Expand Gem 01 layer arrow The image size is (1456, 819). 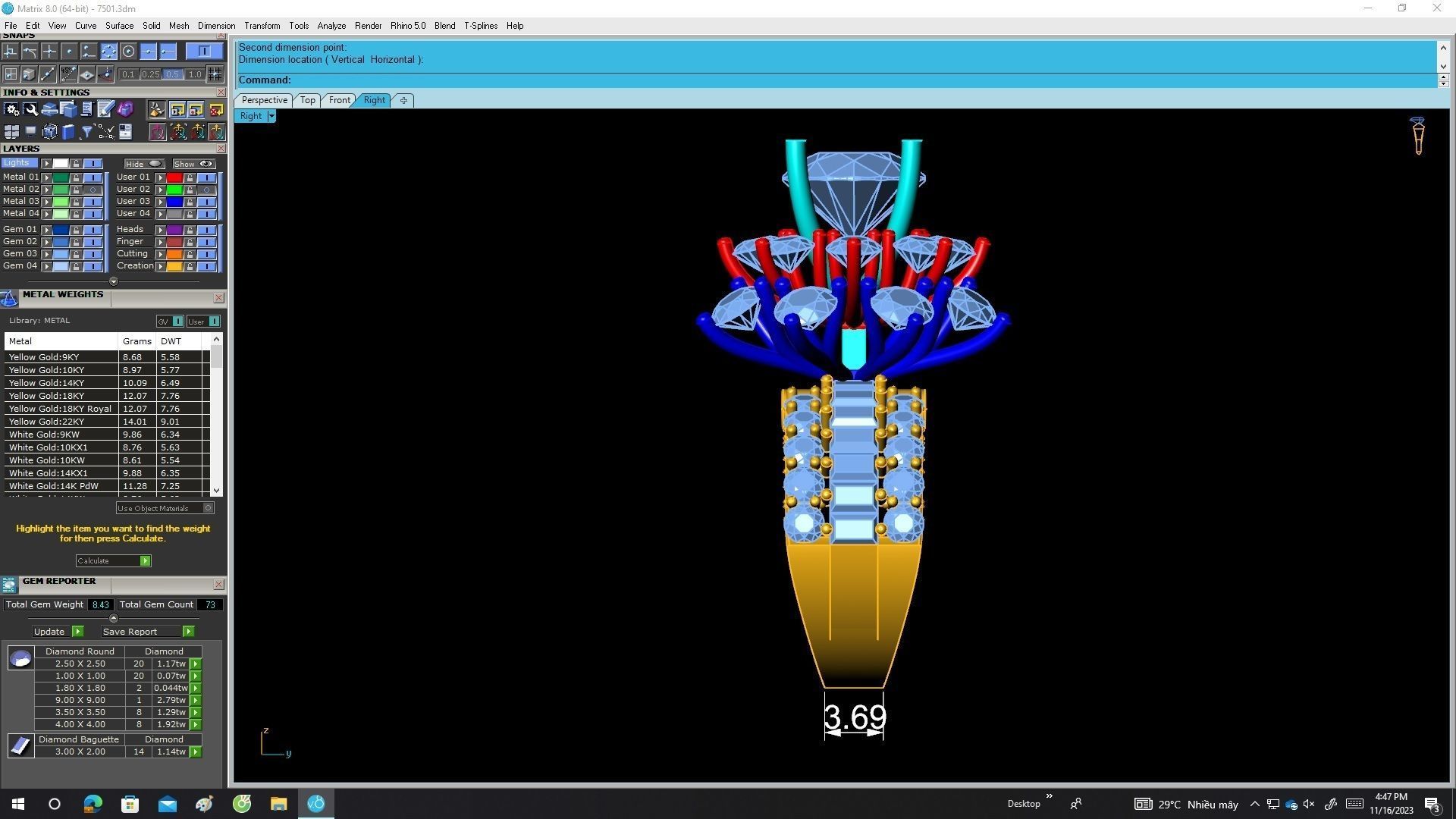(47, 230)
